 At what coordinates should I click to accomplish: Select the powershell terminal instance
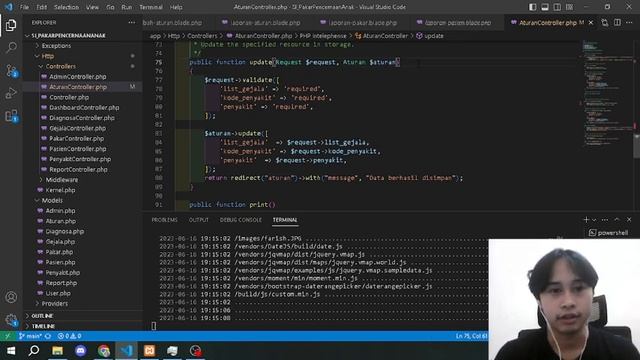click(608, 233)
